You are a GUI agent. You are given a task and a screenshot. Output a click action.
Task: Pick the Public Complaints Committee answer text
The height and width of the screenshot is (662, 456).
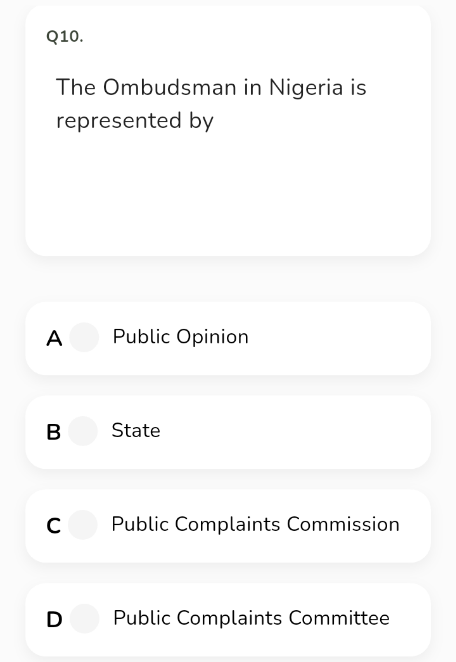tap(251, 618)
